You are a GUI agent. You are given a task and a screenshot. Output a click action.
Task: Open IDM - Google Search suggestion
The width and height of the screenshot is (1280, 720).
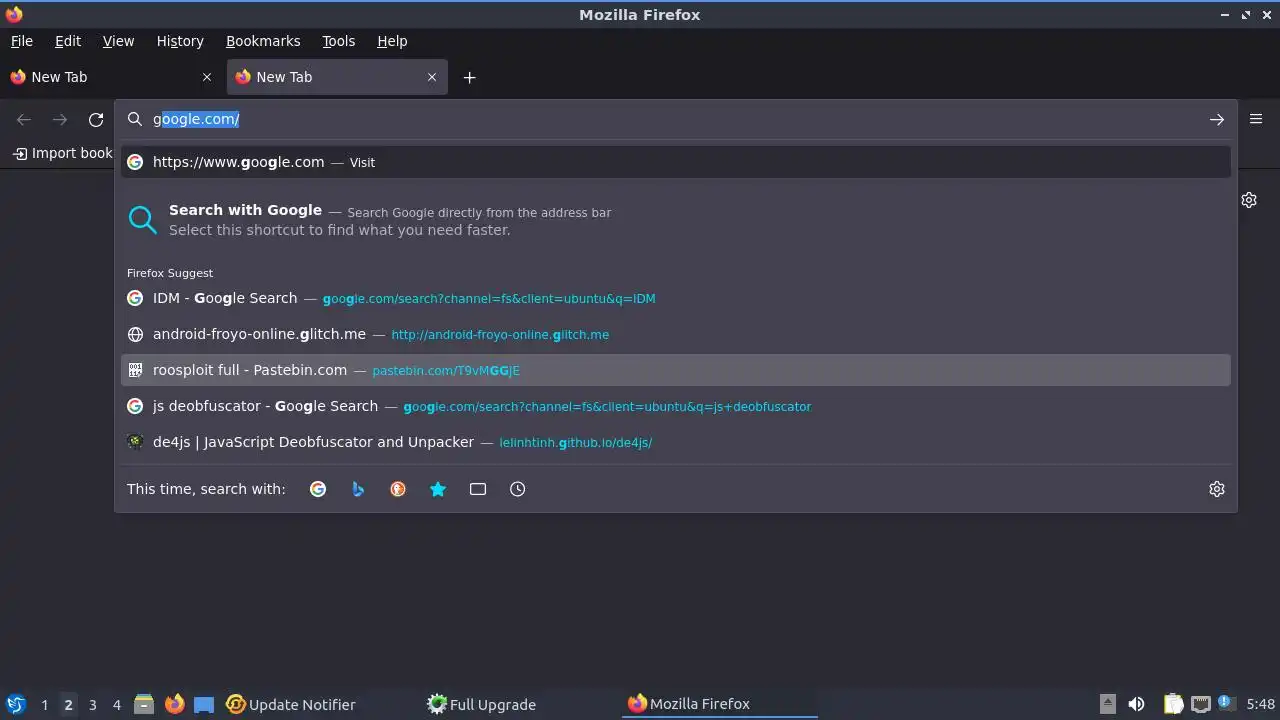pos(676,298)
